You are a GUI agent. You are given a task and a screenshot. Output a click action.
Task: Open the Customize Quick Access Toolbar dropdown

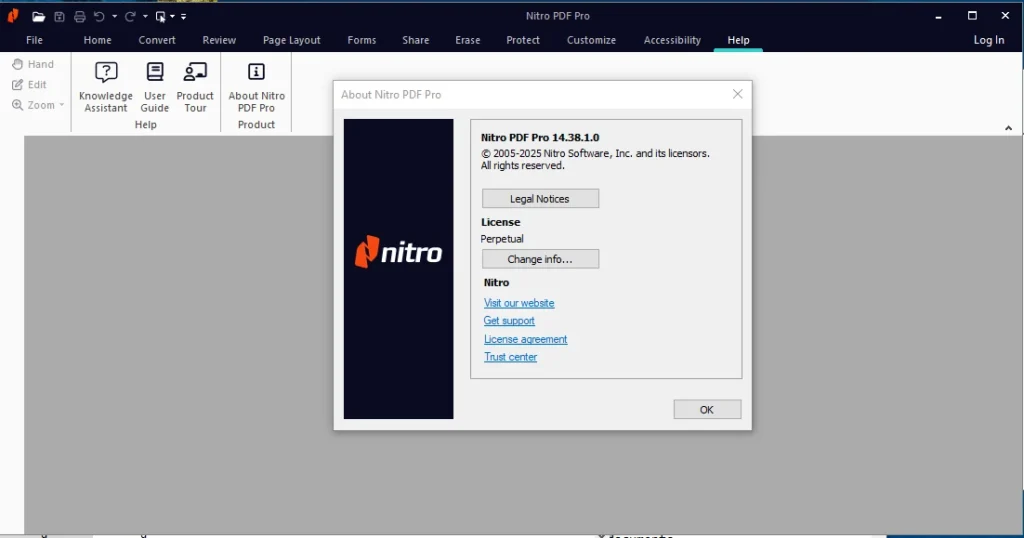coord(184,17)
